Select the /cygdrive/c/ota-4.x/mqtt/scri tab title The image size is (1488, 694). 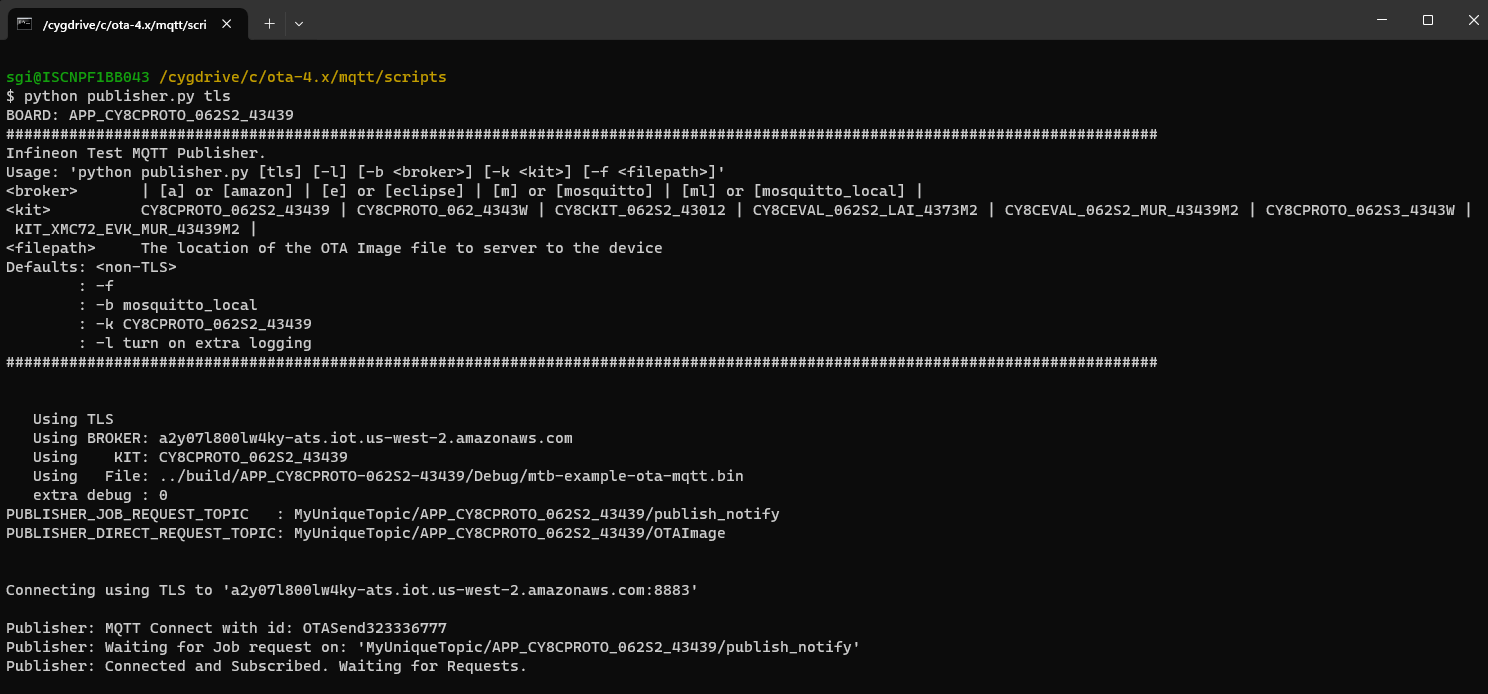[x=124, y=23]
